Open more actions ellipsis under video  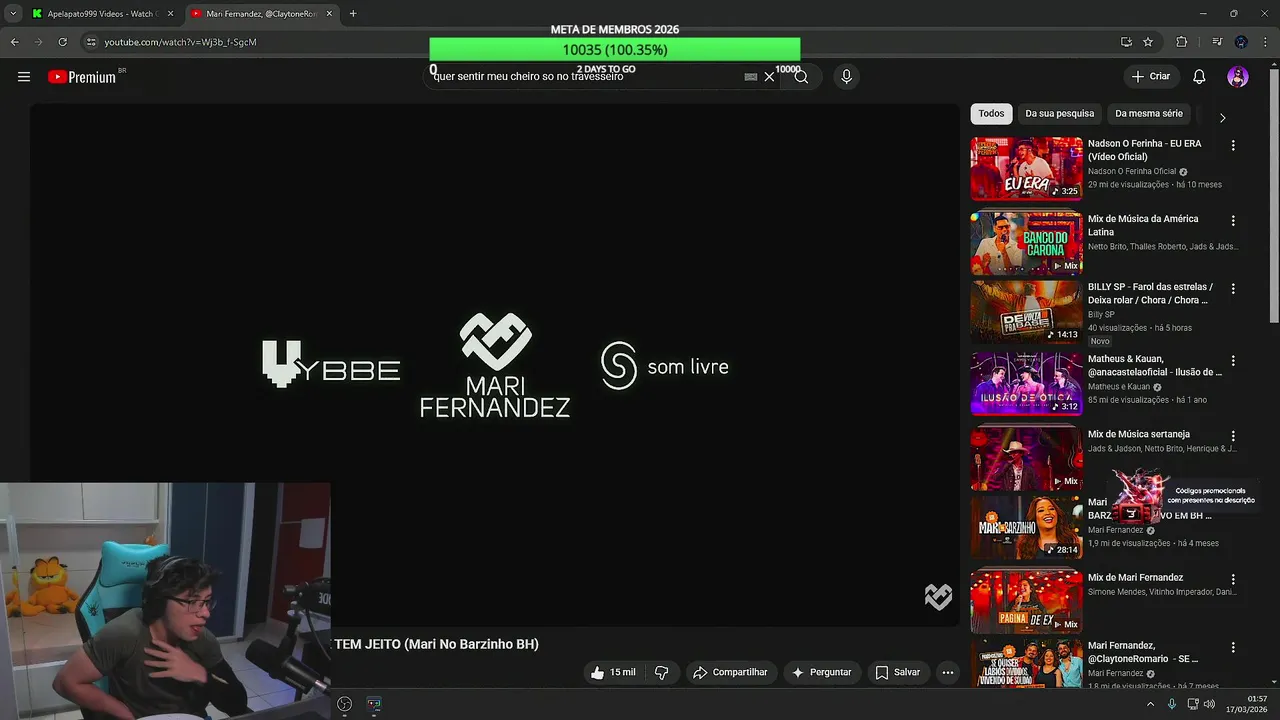click(x=948, y=673)
